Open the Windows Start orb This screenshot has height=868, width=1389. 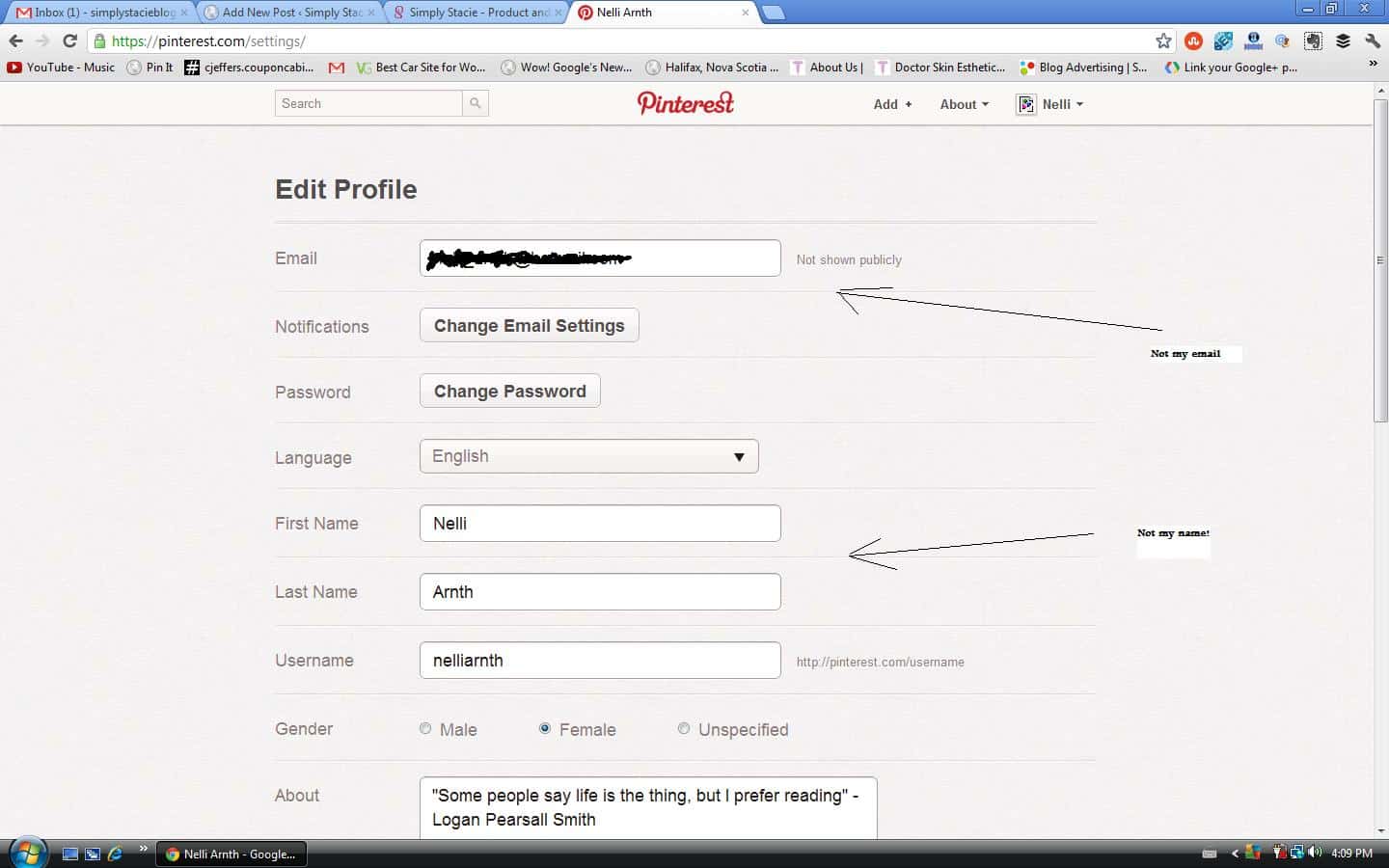point(27,853)
